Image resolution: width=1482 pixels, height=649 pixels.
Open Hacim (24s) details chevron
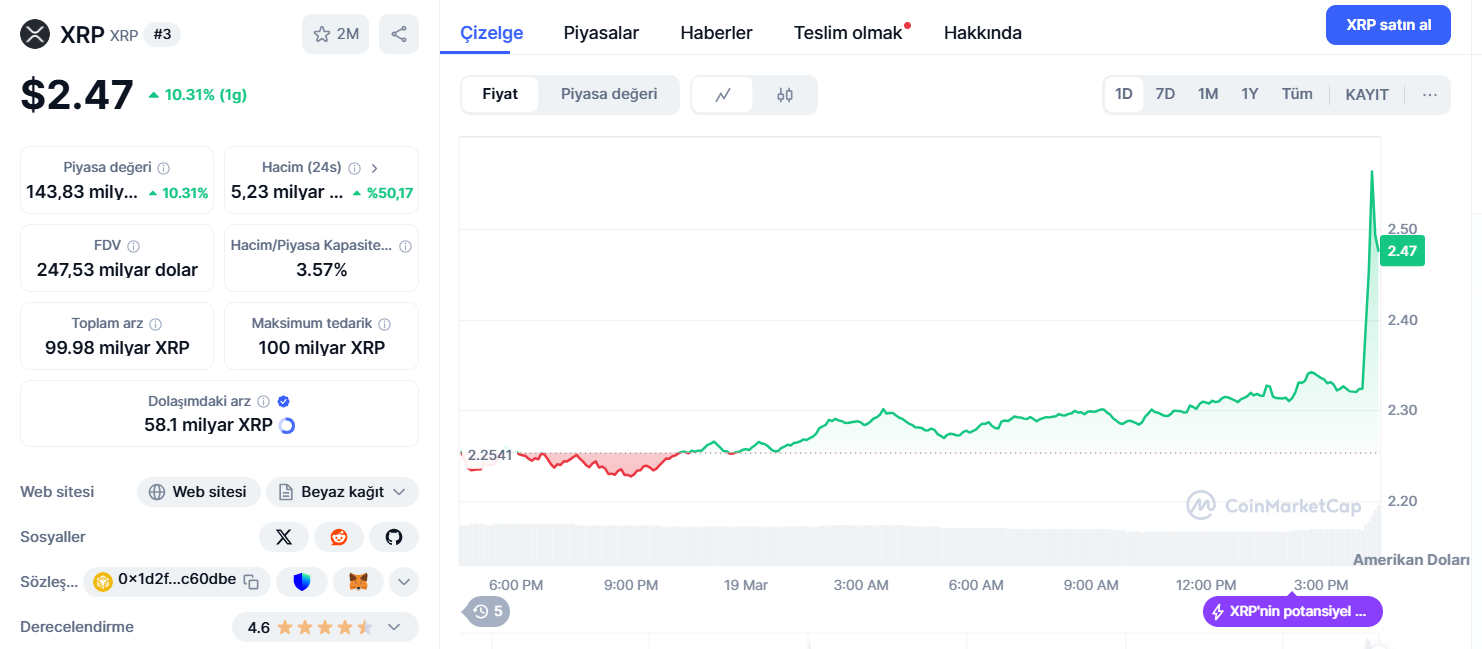pos(375,168)
